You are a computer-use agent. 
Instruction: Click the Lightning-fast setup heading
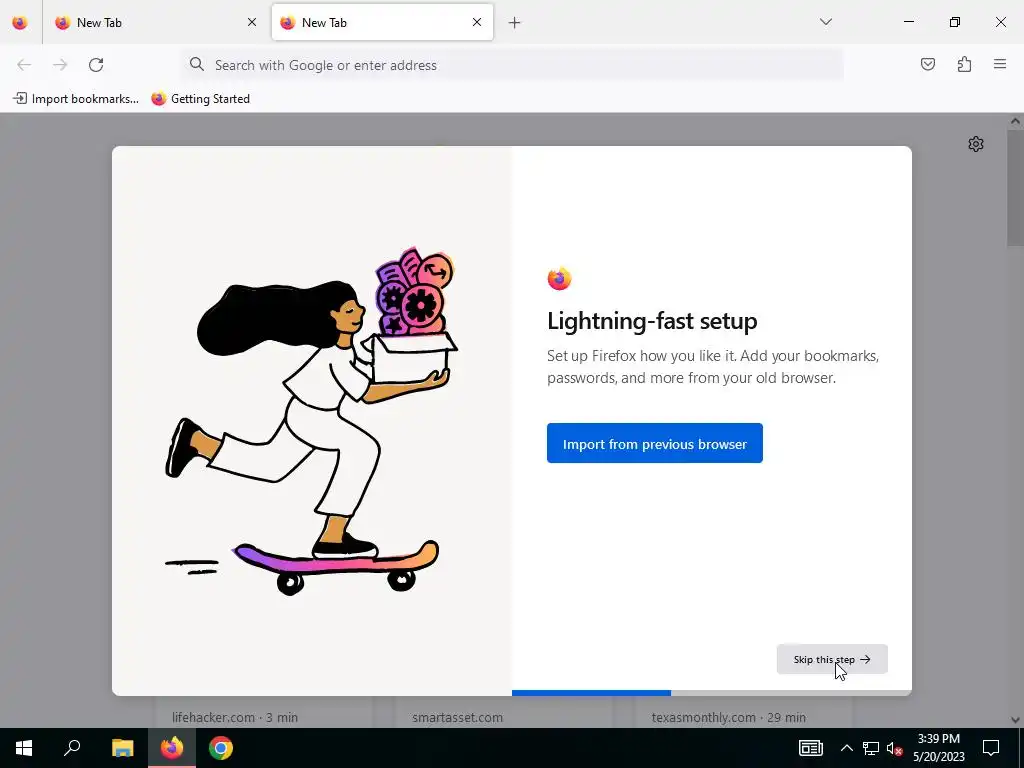[652, 321]
